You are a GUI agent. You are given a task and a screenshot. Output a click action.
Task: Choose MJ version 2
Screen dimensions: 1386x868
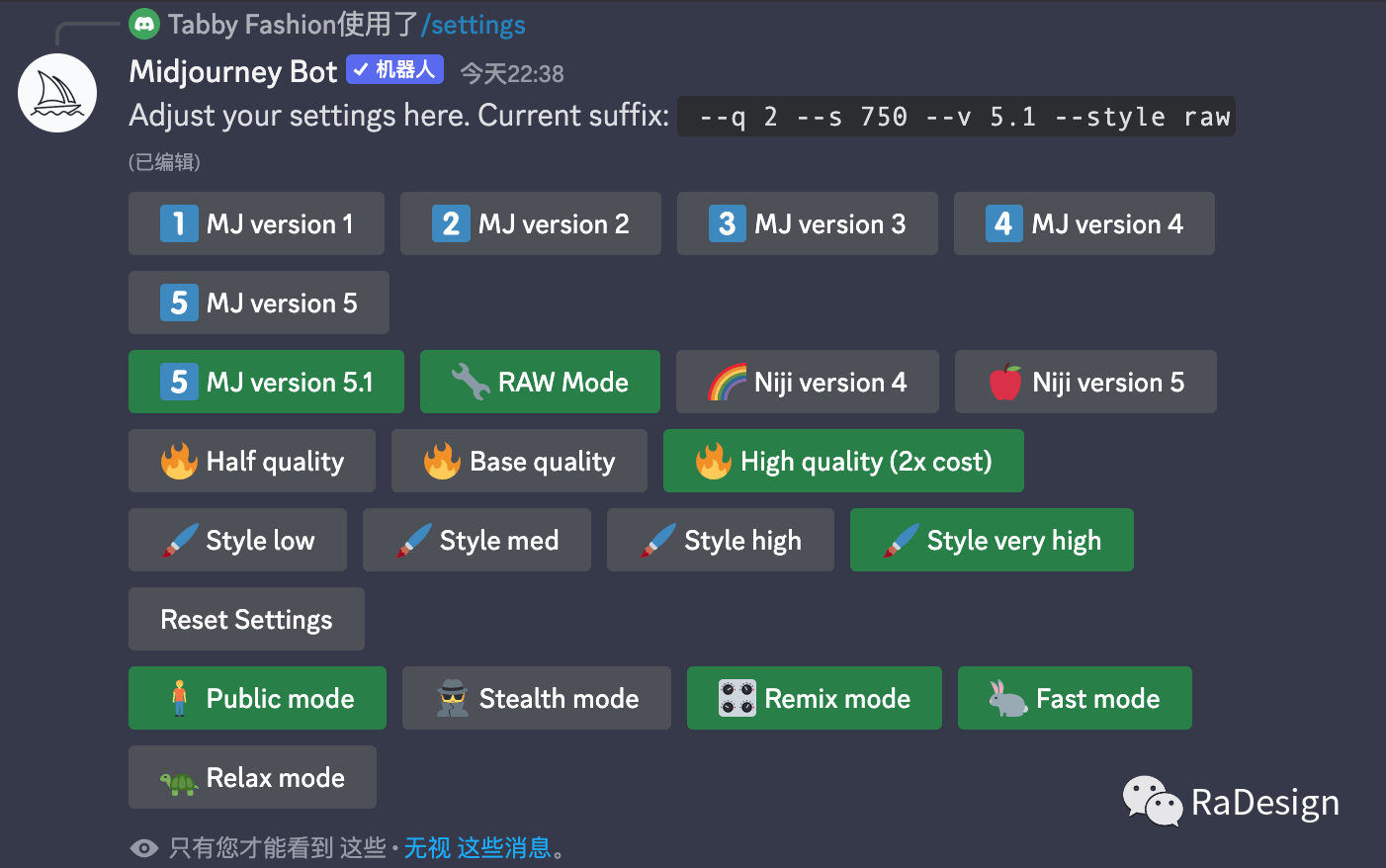click(x=531, y=223)
